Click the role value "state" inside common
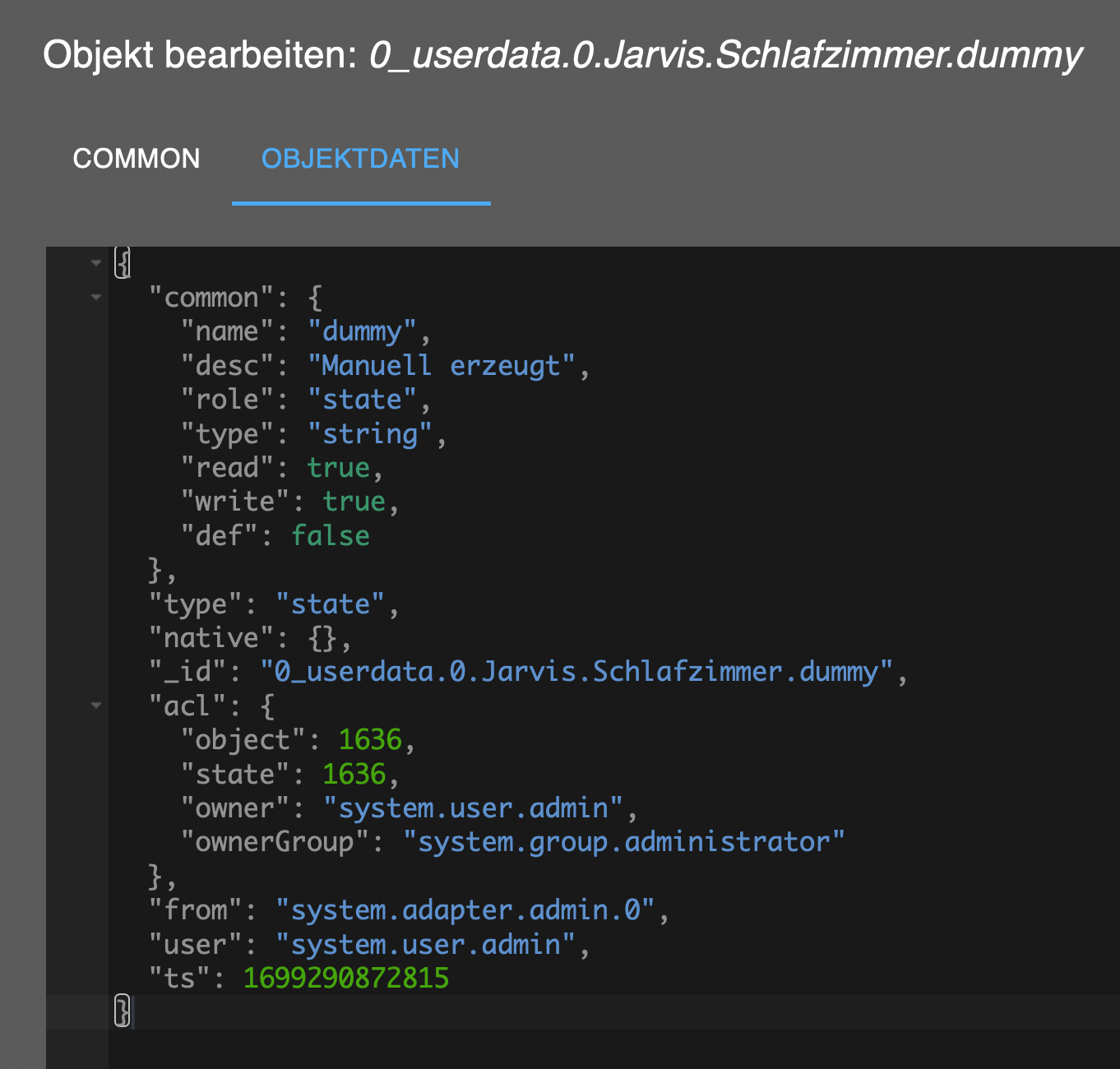The width and height of the screenshot is (1120, 1069). pos(362,400)
